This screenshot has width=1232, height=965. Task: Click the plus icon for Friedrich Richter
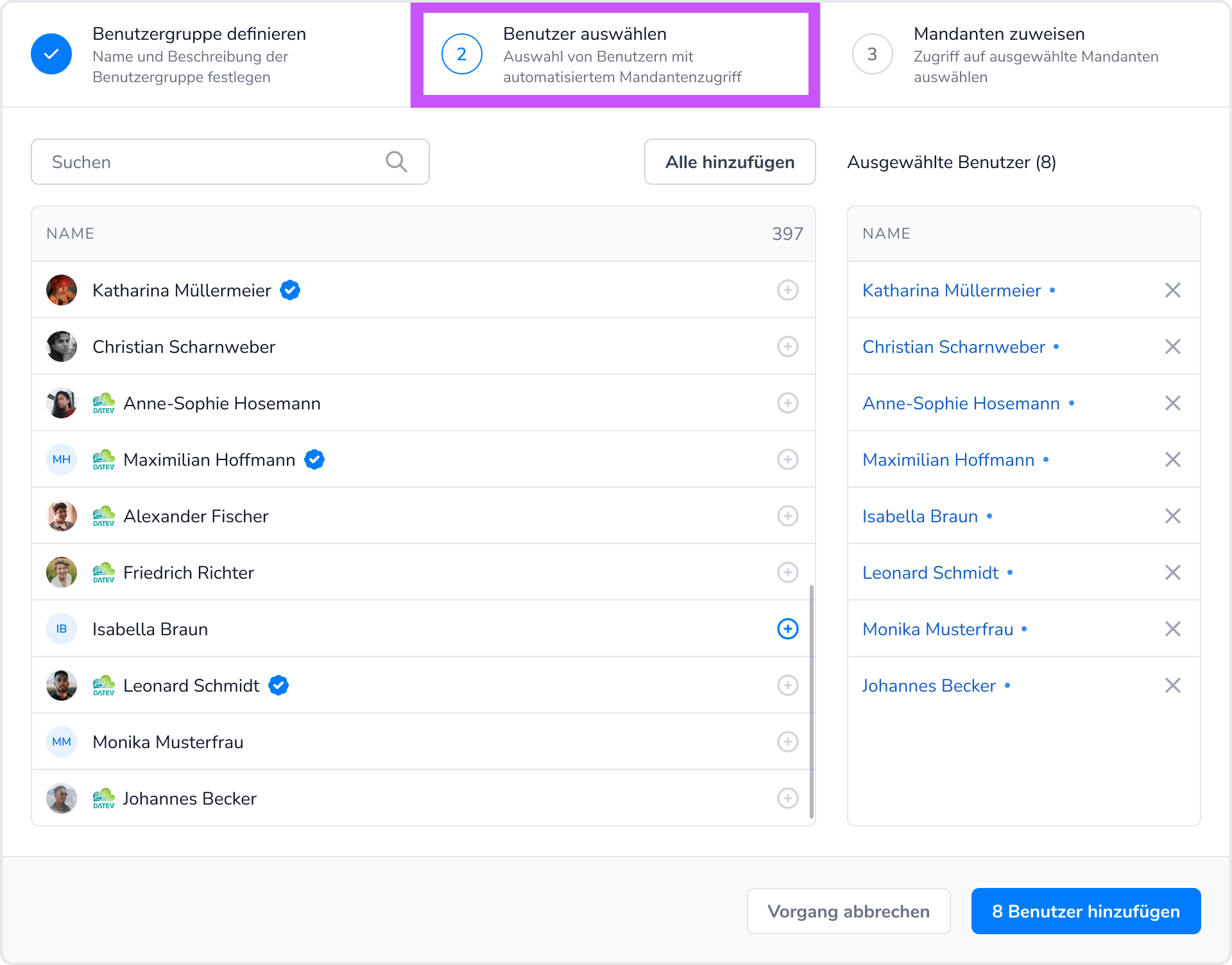(x=787, y=572)
